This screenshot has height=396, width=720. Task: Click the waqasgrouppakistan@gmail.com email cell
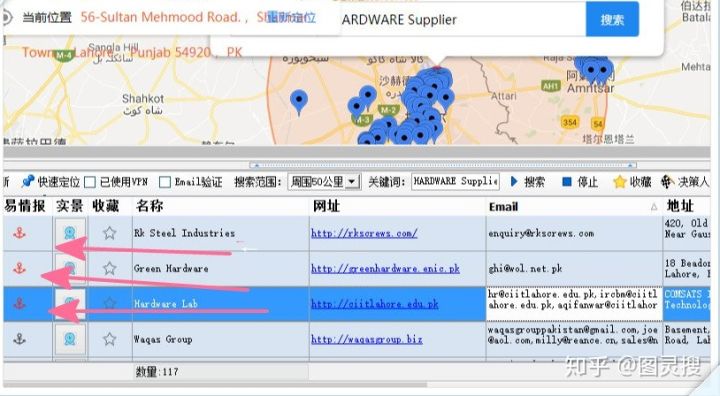point(574,339)
